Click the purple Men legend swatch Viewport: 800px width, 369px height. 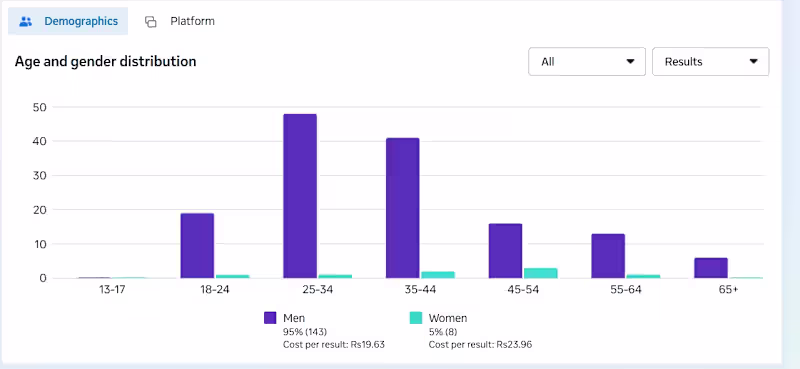[270, 318]
